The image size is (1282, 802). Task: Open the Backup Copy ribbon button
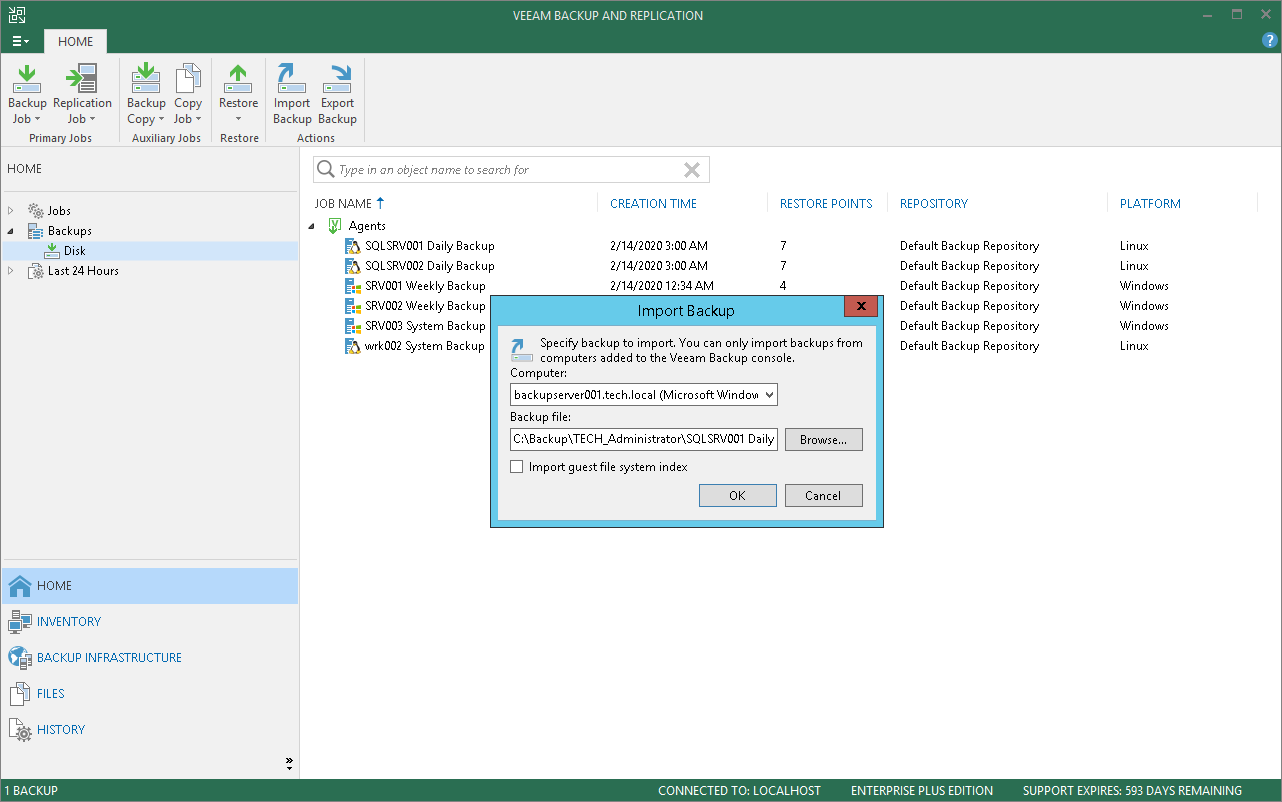(146, 95)
